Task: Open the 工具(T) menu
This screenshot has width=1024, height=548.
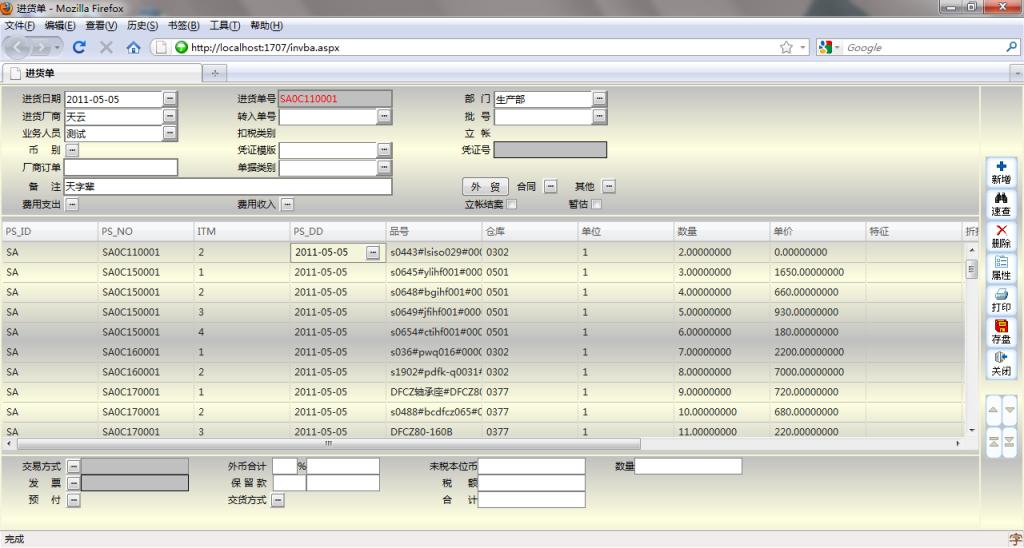Action: coord(225,25)
